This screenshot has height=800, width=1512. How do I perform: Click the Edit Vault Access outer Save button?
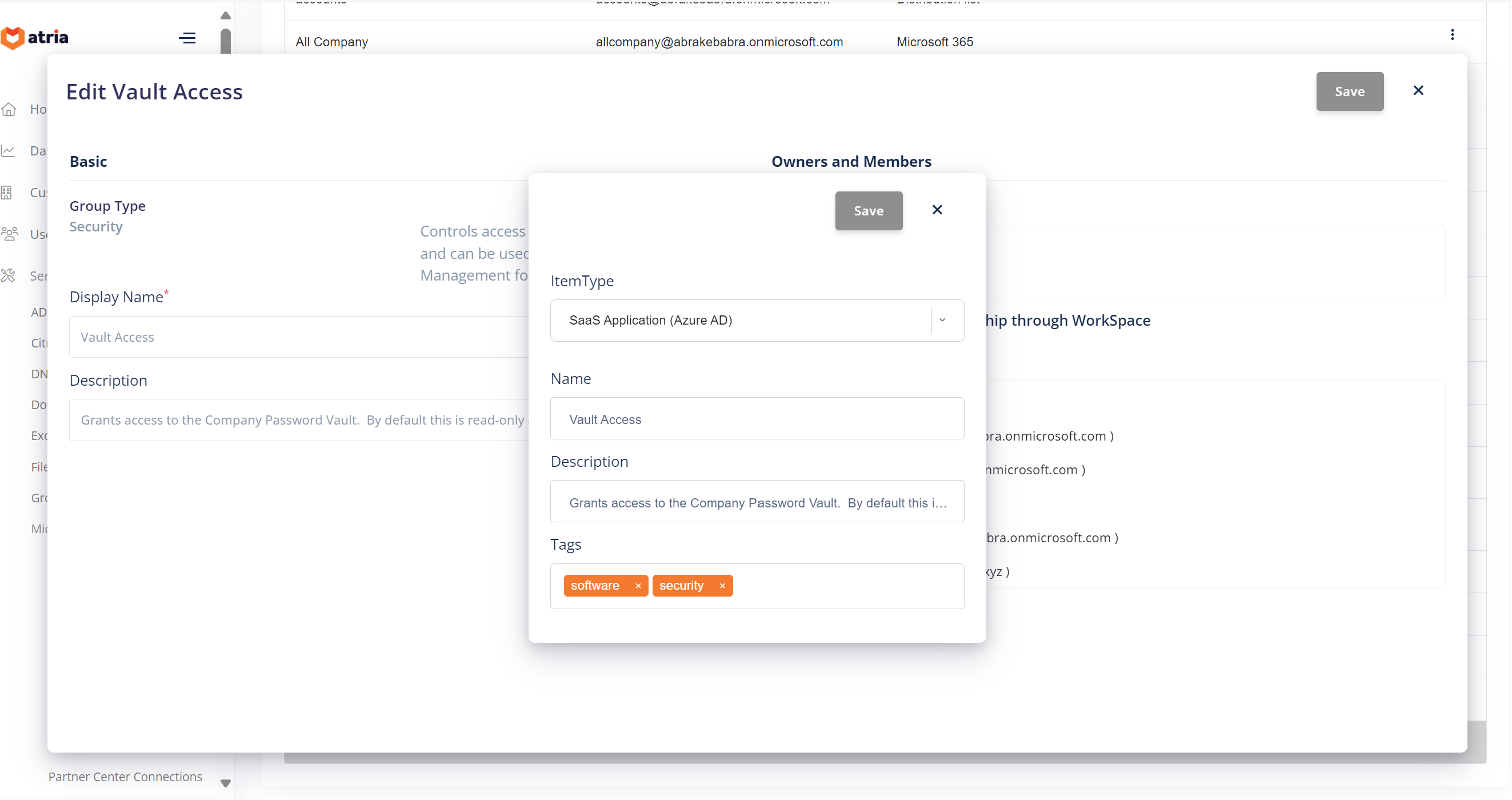pyautogui.click(x=1350, y=91)
